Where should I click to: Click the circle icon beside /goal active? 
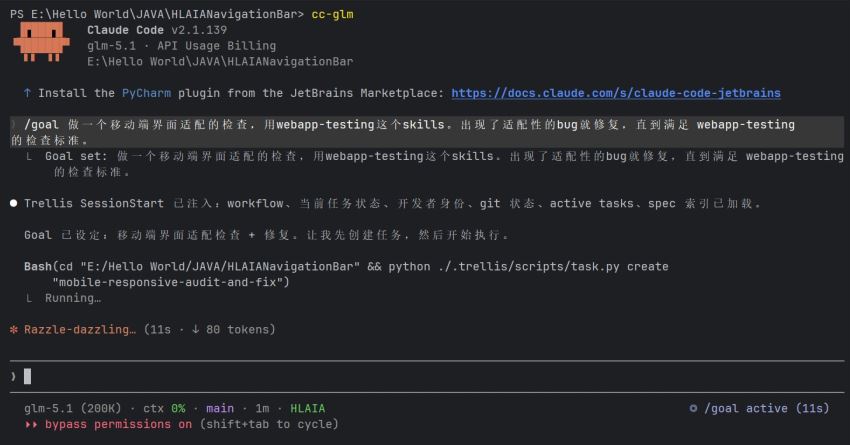(x=693, y=409)
